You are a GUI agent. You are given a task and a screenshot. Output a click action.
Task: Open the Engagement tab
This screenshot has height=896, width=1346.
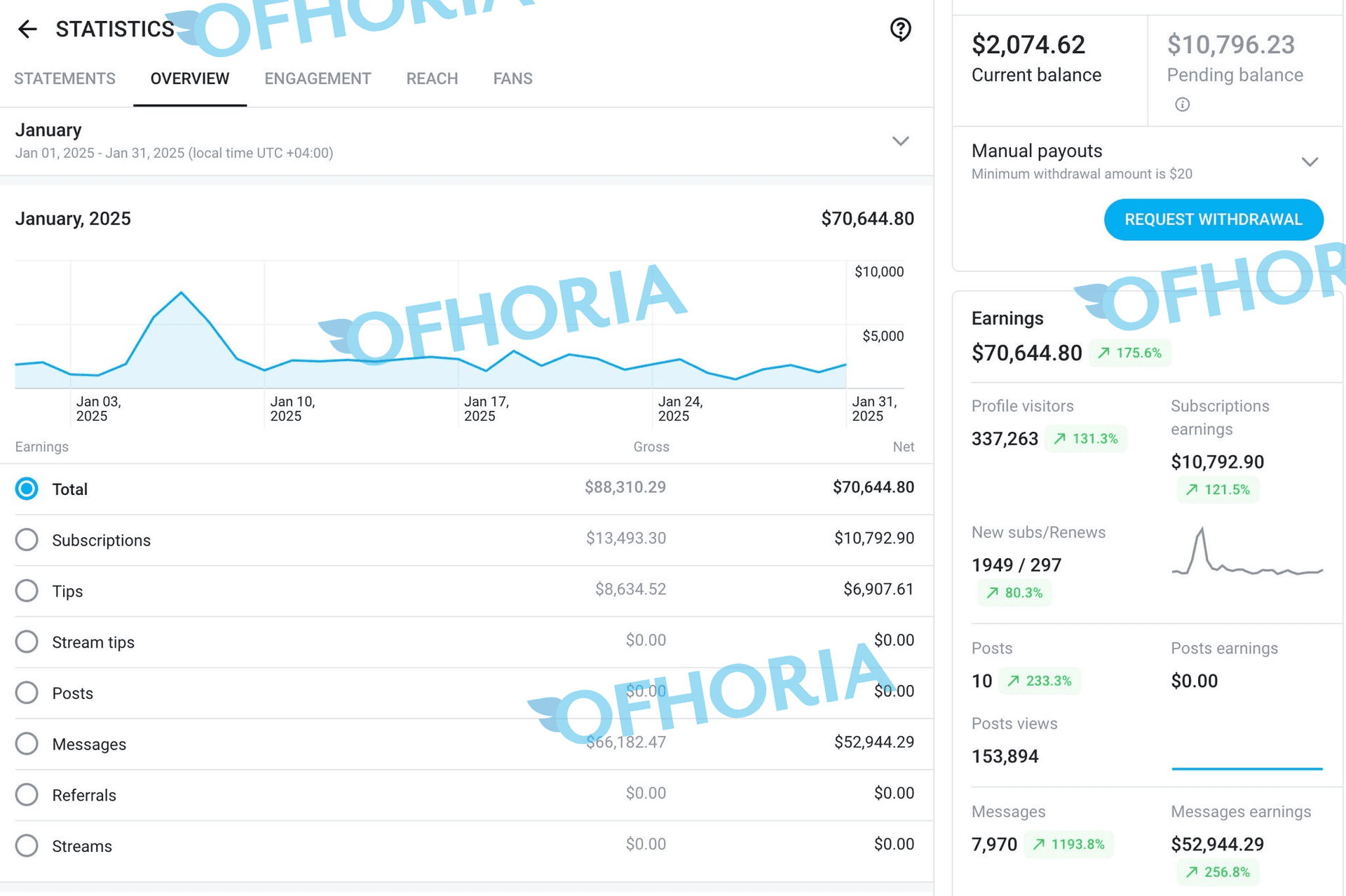318,79
